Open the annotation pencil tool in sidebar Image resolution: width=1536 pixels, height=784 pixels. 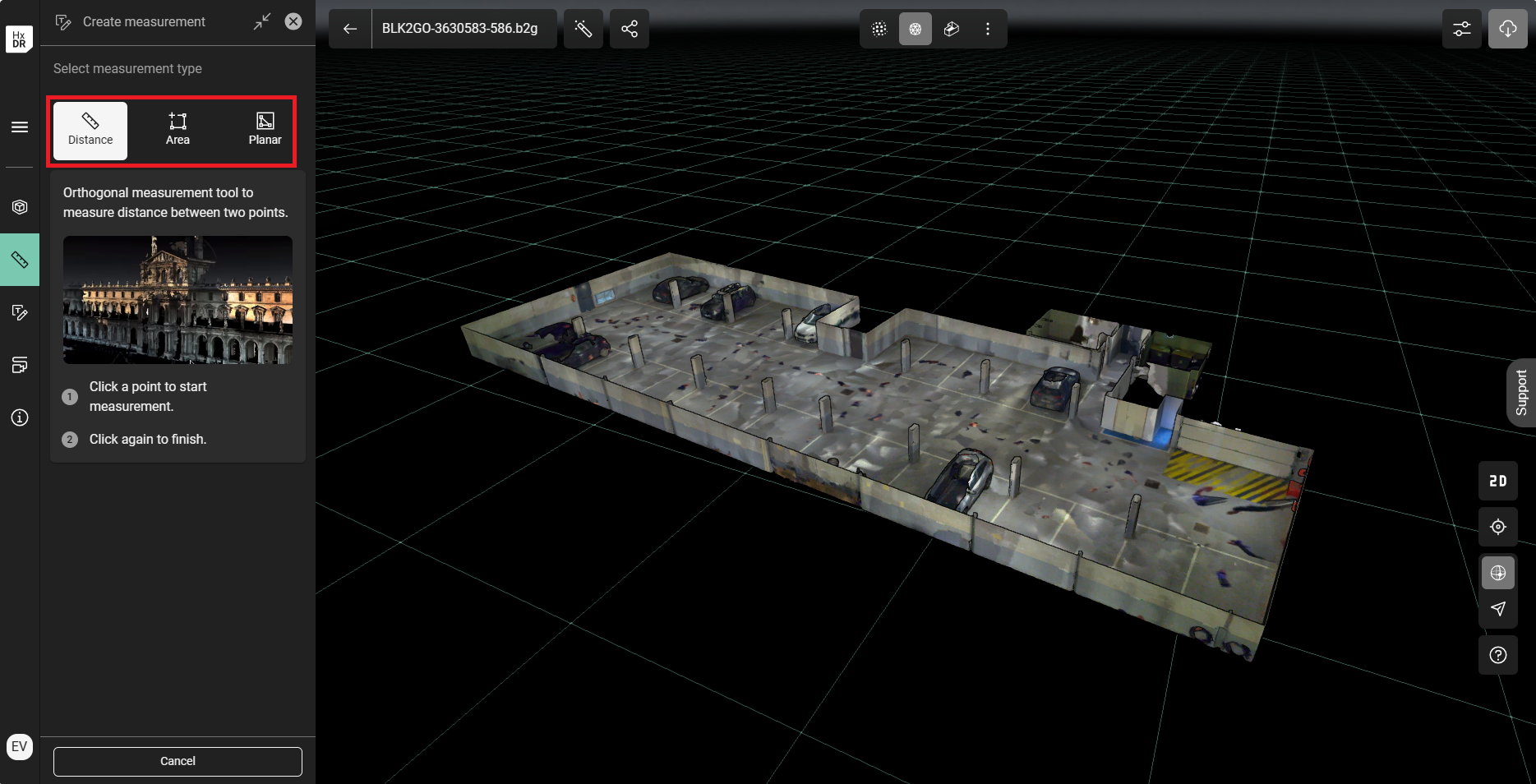(20, 312)
